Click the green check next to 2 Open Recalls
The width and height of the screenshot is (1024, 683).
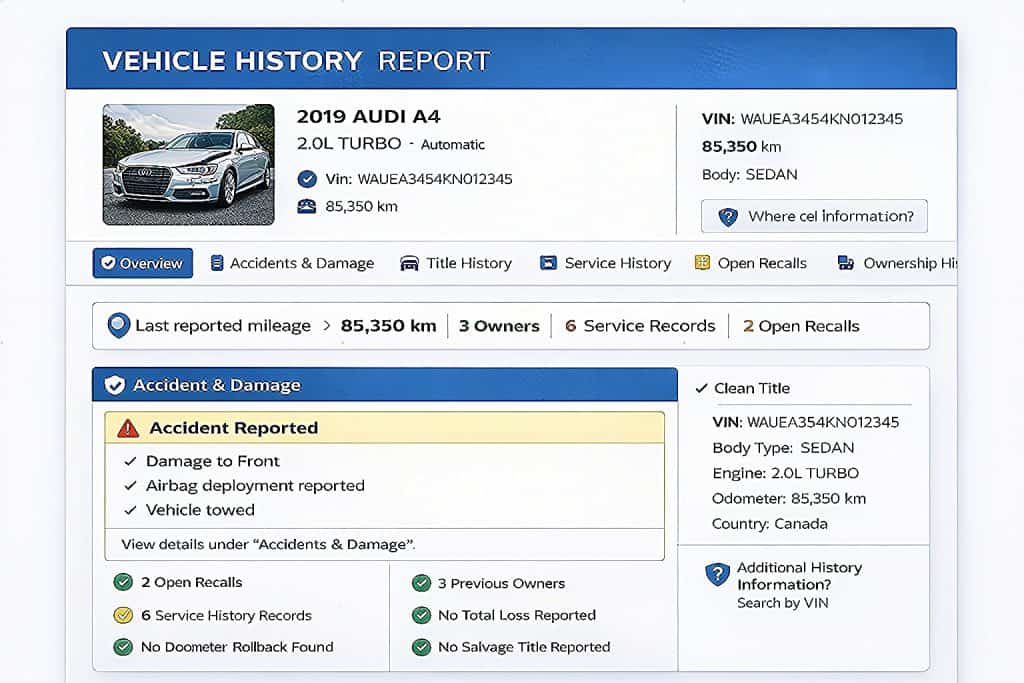click(x=123, y=582)
